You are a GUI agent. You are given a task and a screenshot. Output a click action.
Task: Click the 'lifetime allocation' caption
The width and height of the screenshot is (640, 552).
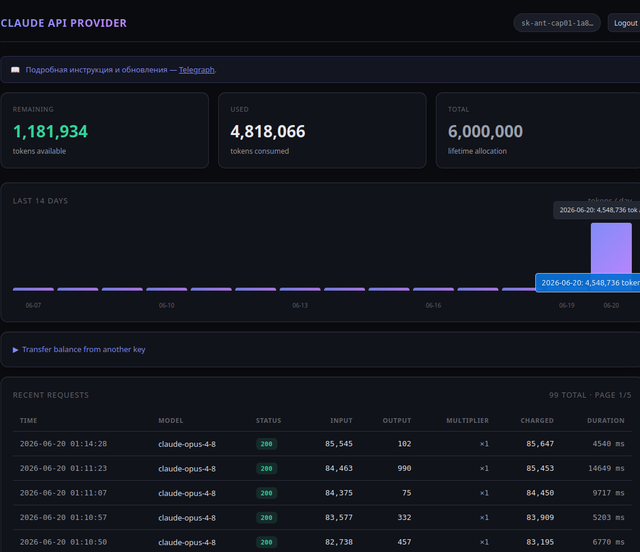[477, 151]
